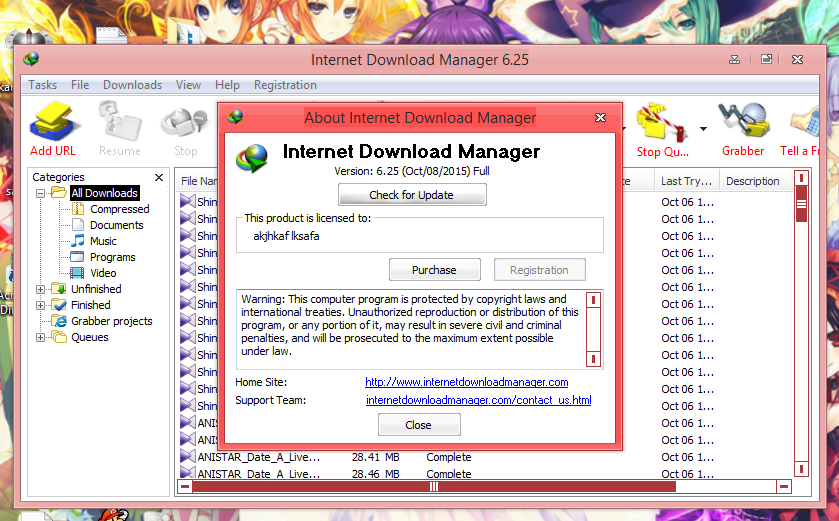Open Stop Queue dropdown arrow
The image size is (839, 521).
703,129
